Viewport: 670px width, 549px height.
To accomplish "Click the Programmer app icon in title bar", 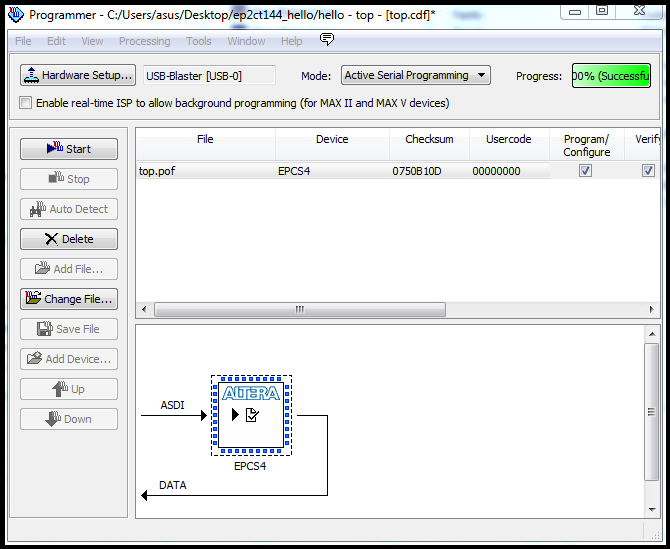I will click(16, 15).
